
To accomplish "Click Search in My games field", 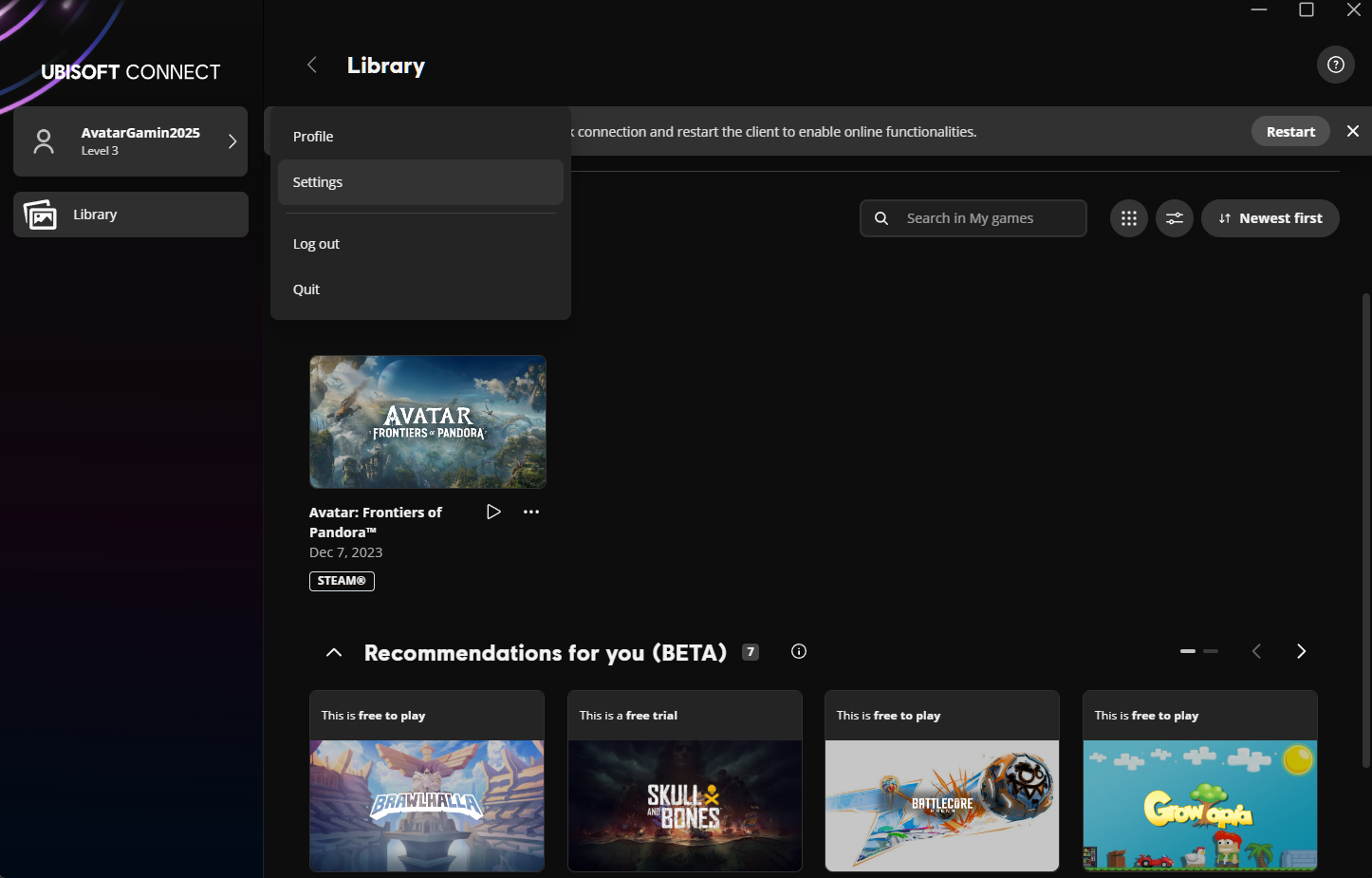I will (x=973, y=218).
